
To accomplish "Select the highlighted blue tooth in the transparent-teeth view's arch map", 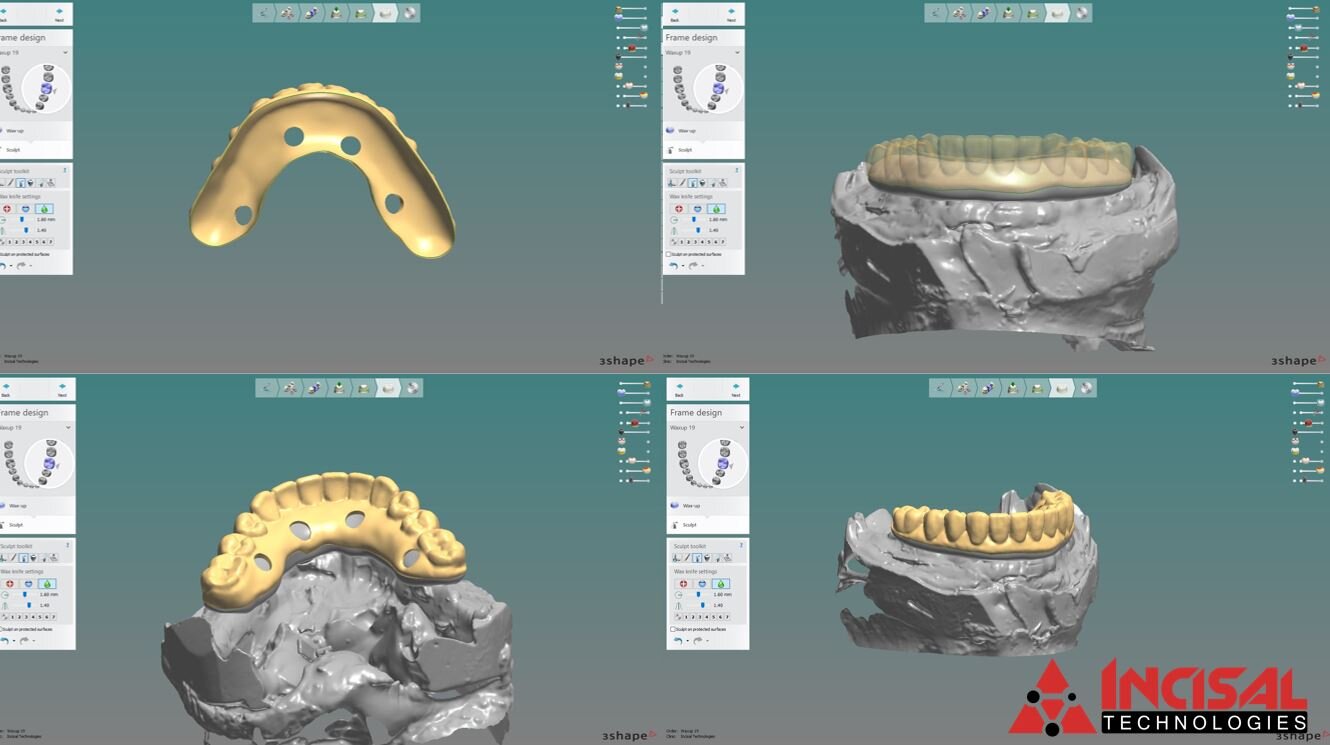I will (718, 90).
